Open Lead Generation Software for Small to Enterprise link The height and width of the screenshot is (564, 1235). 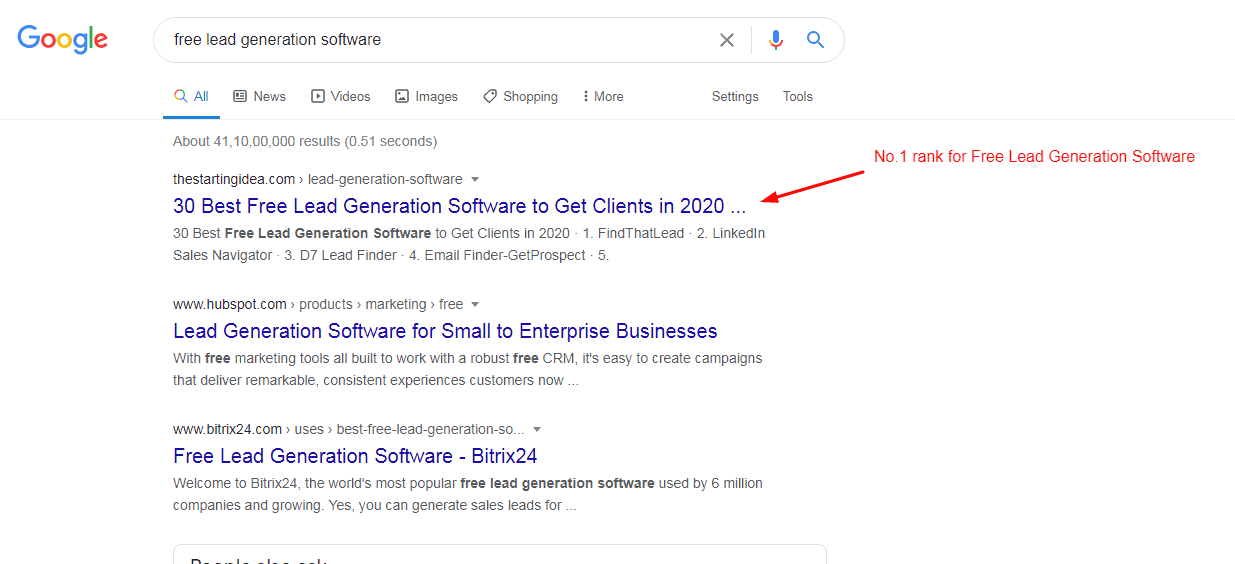point(445,331)
